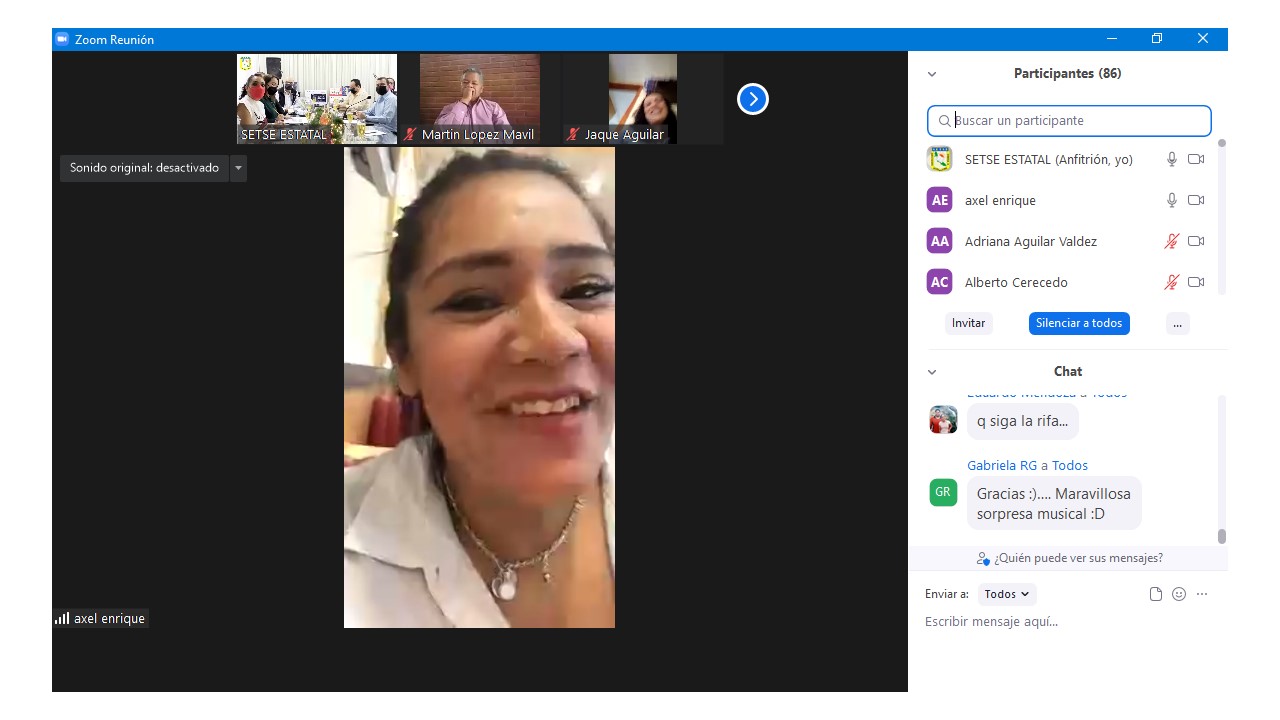Click AA avatar for Adriana Aguilar Valdez
The image size is (1280, 720).
[x=939, y=241]
